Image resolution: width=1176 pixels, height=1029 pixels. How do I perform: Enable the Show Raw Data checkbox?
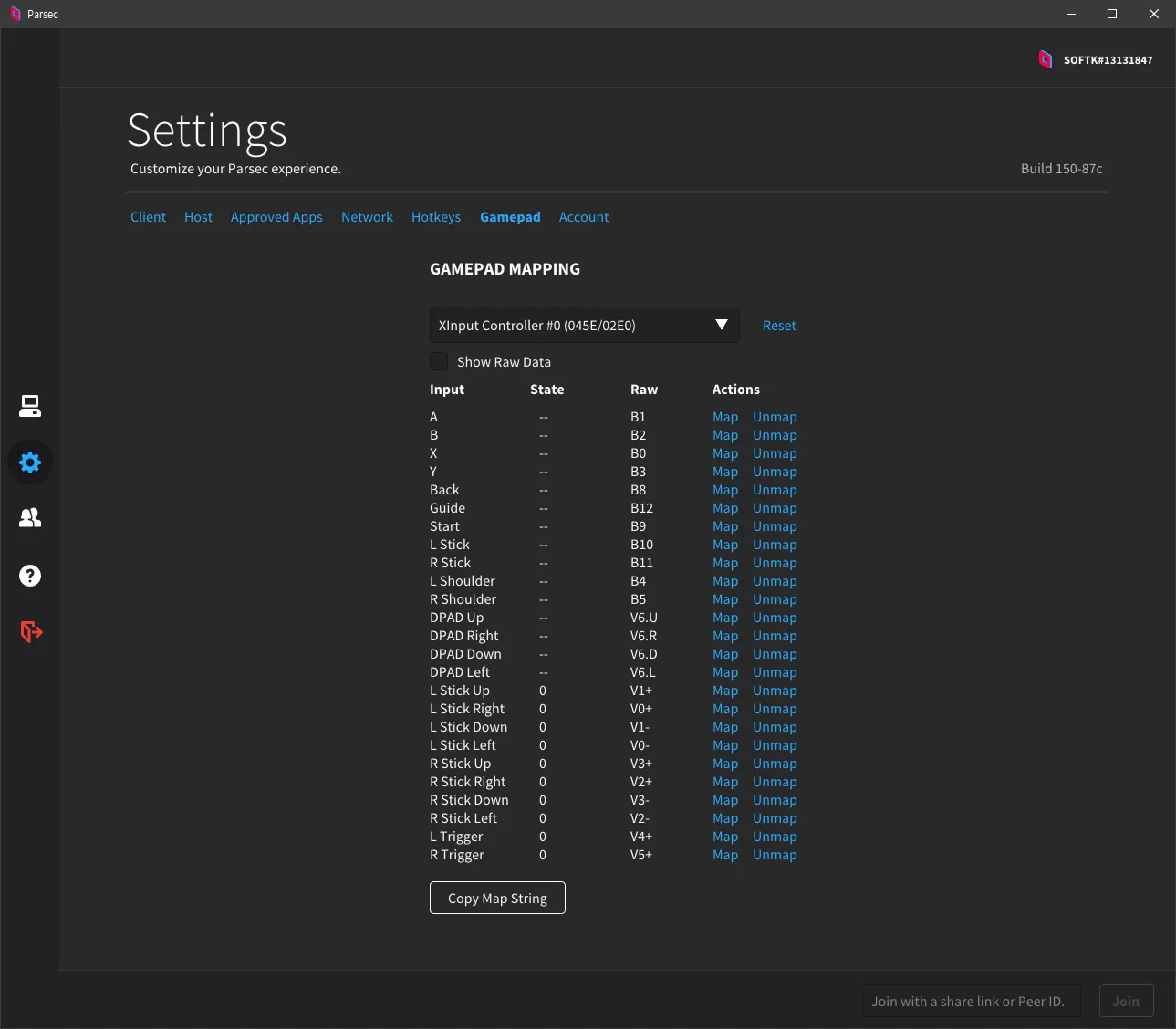[x=439, y=361]
